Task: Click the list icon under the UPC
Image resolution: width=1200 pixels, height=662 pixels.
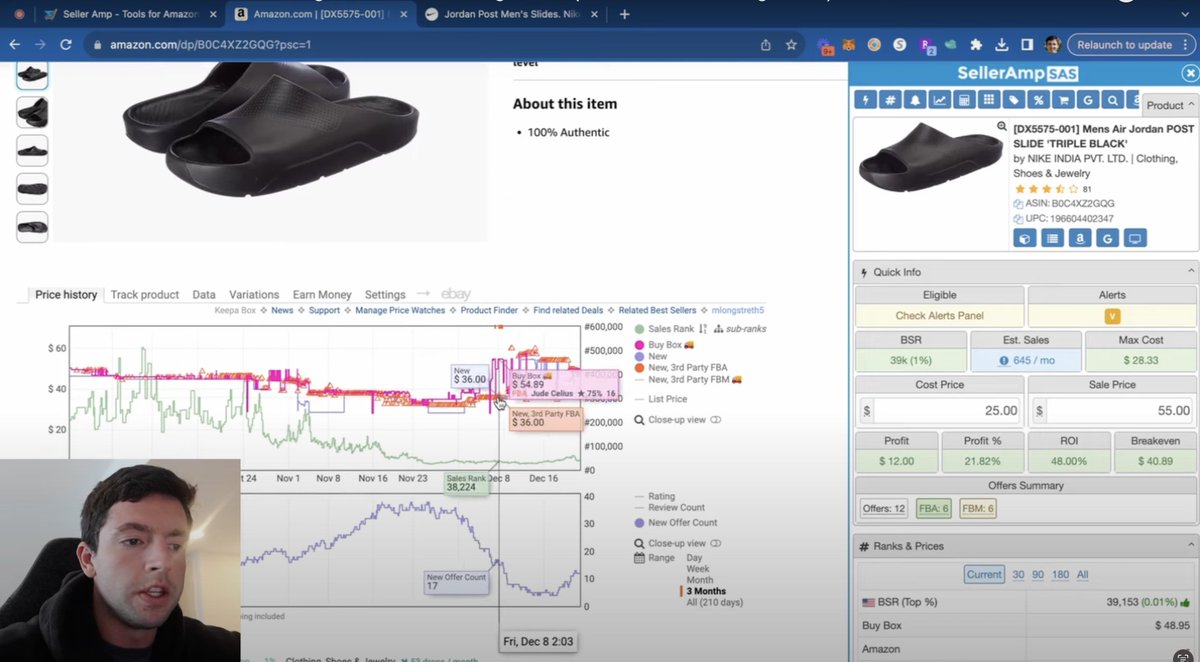Action: (x=1052, y=238)
